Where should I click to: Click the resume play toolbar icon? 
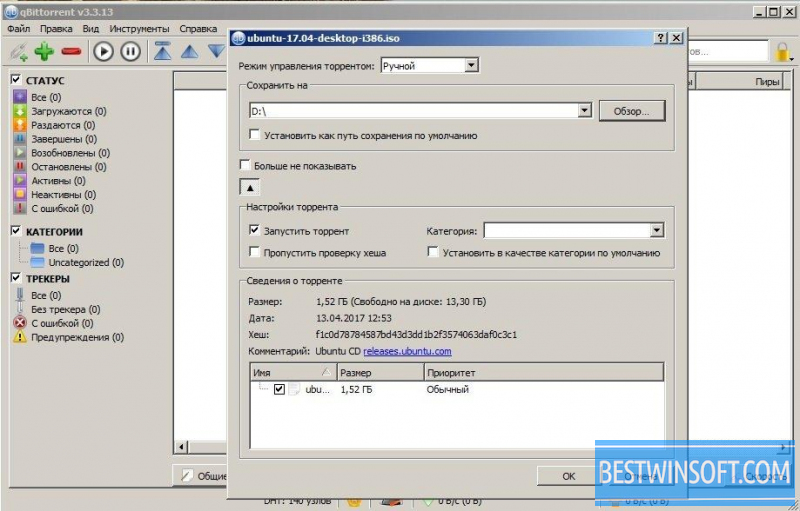[x=104, y=52]
